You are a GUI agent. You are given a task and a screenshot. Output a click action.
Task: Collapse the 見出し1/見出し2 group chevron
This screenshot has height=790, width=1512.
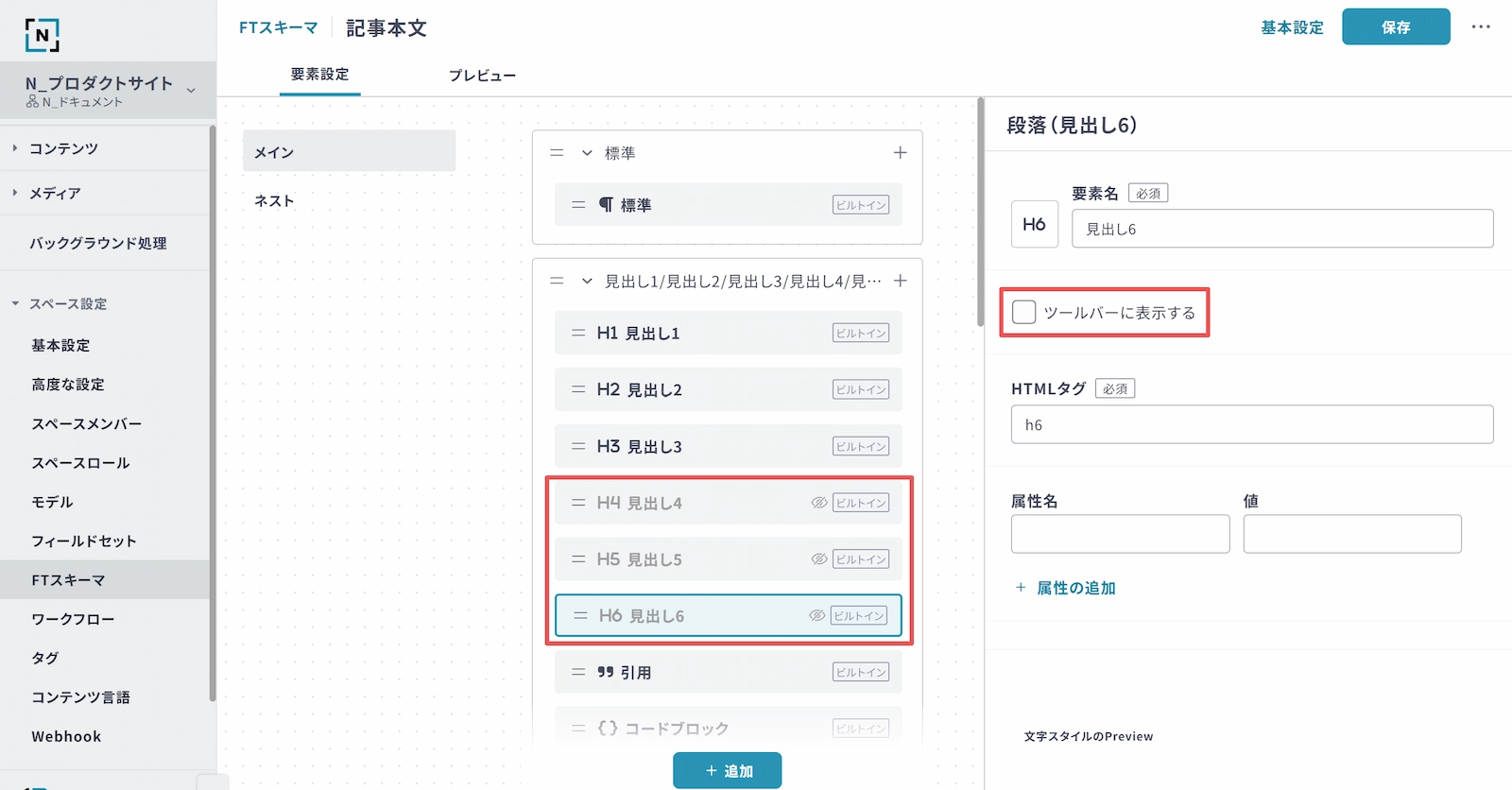click(x=587, y=281)
